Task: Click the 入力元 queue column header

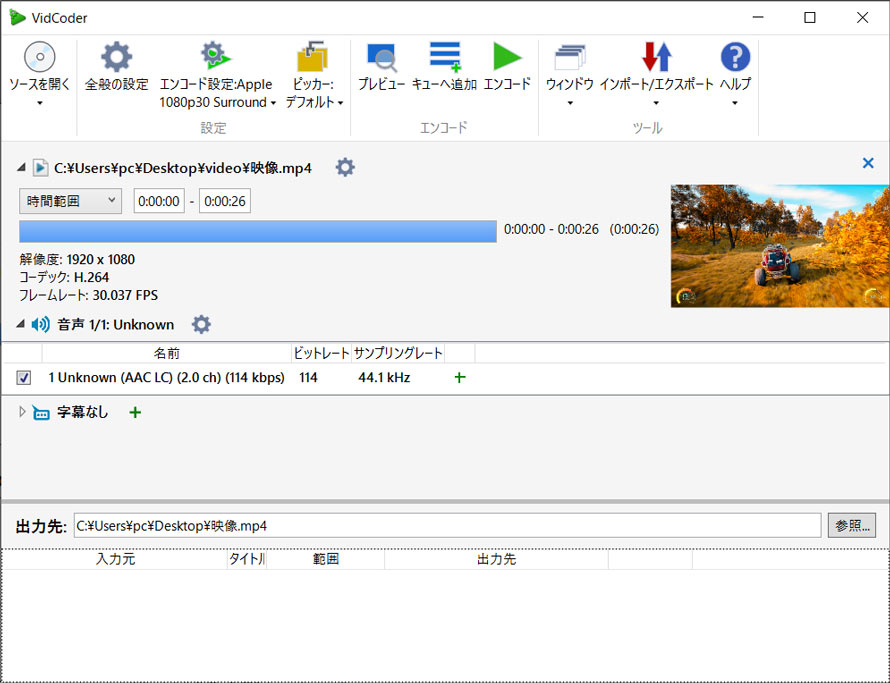Action: pos(115,559)
